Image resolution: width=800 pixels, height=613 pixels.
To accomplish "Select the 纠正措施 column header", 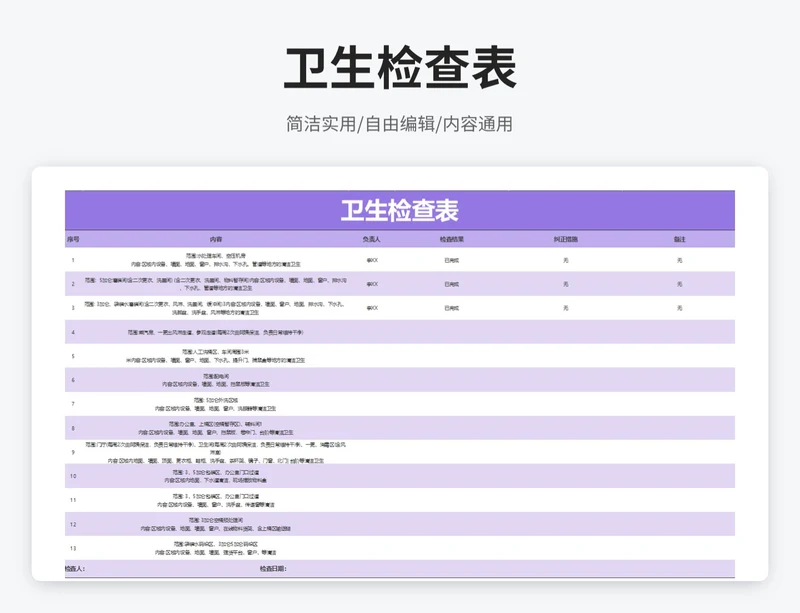I will [x=566, y=239].
